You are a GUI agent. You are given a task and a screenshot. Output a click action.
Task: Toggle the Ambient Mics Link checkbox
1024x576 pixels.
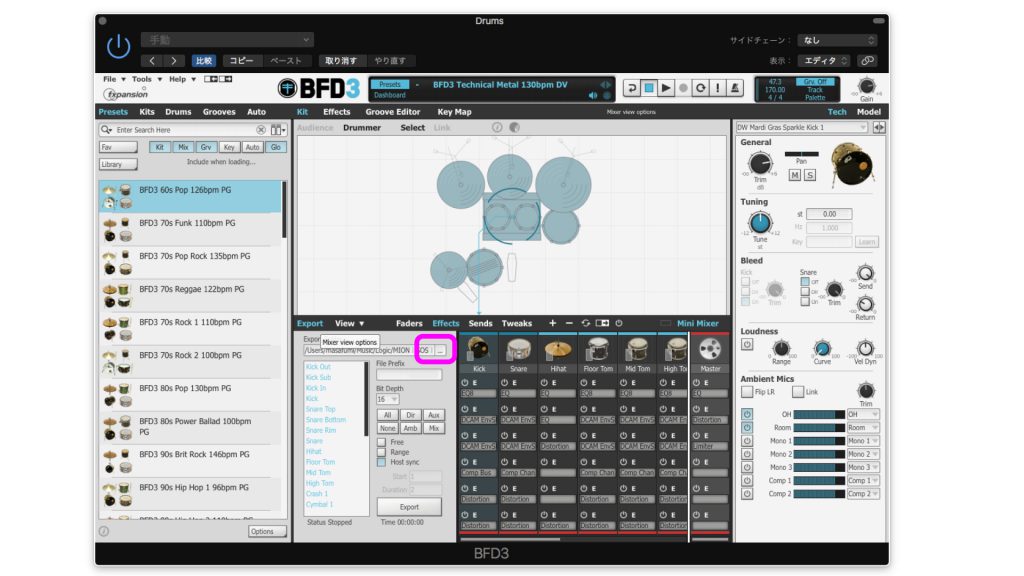coord(797,392)
